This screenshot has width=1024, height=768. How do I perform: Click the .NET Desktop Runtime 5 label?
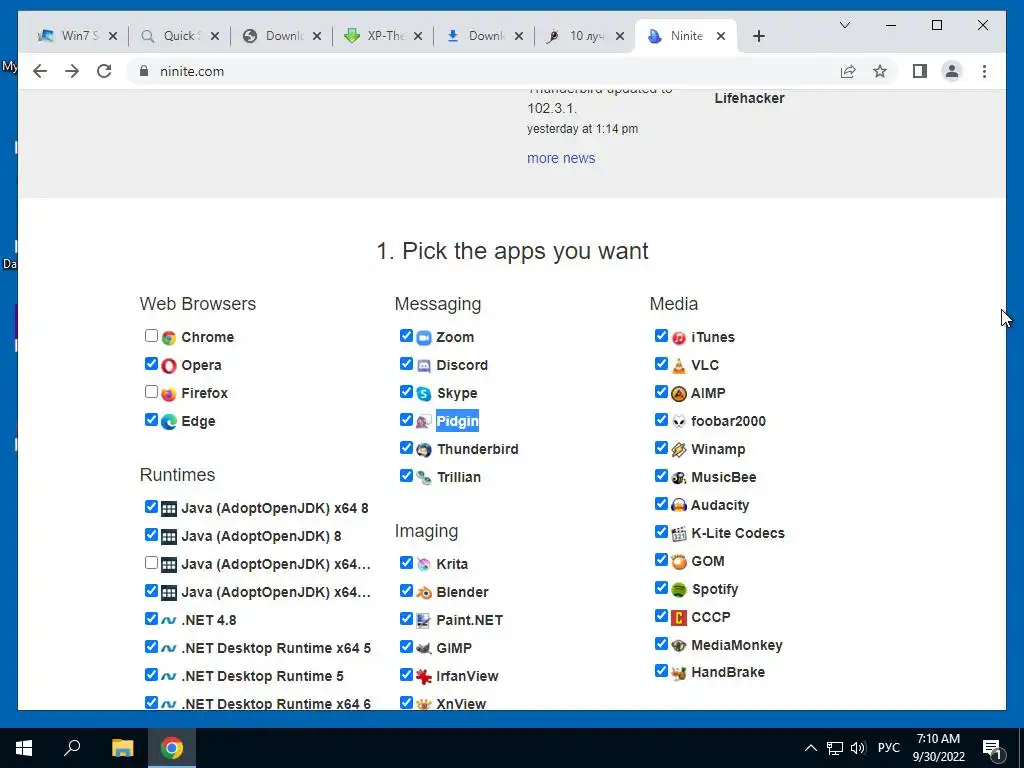pyautogui.click(x=263, y=677)
